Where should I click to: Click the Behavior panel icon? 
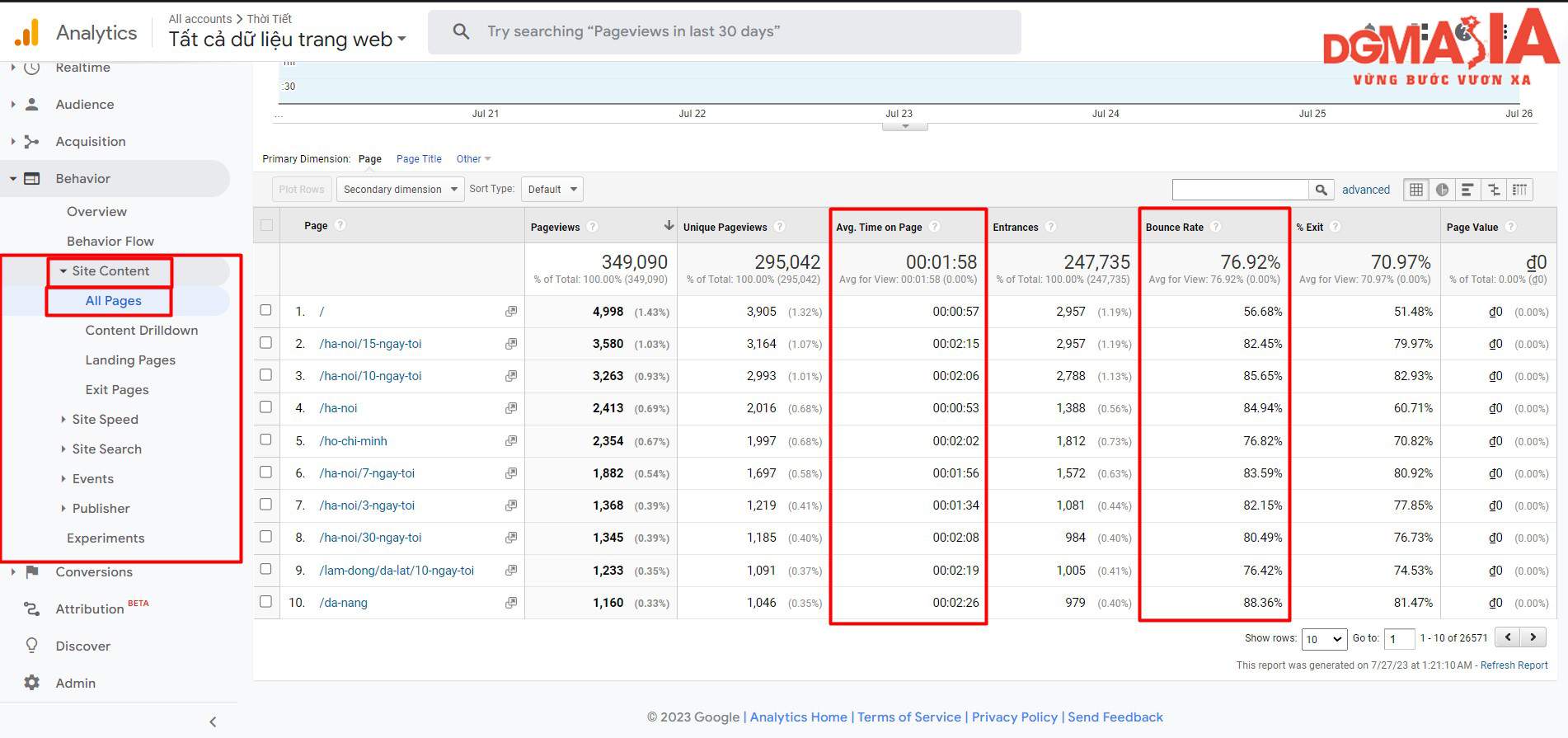(x=32, y=178)
